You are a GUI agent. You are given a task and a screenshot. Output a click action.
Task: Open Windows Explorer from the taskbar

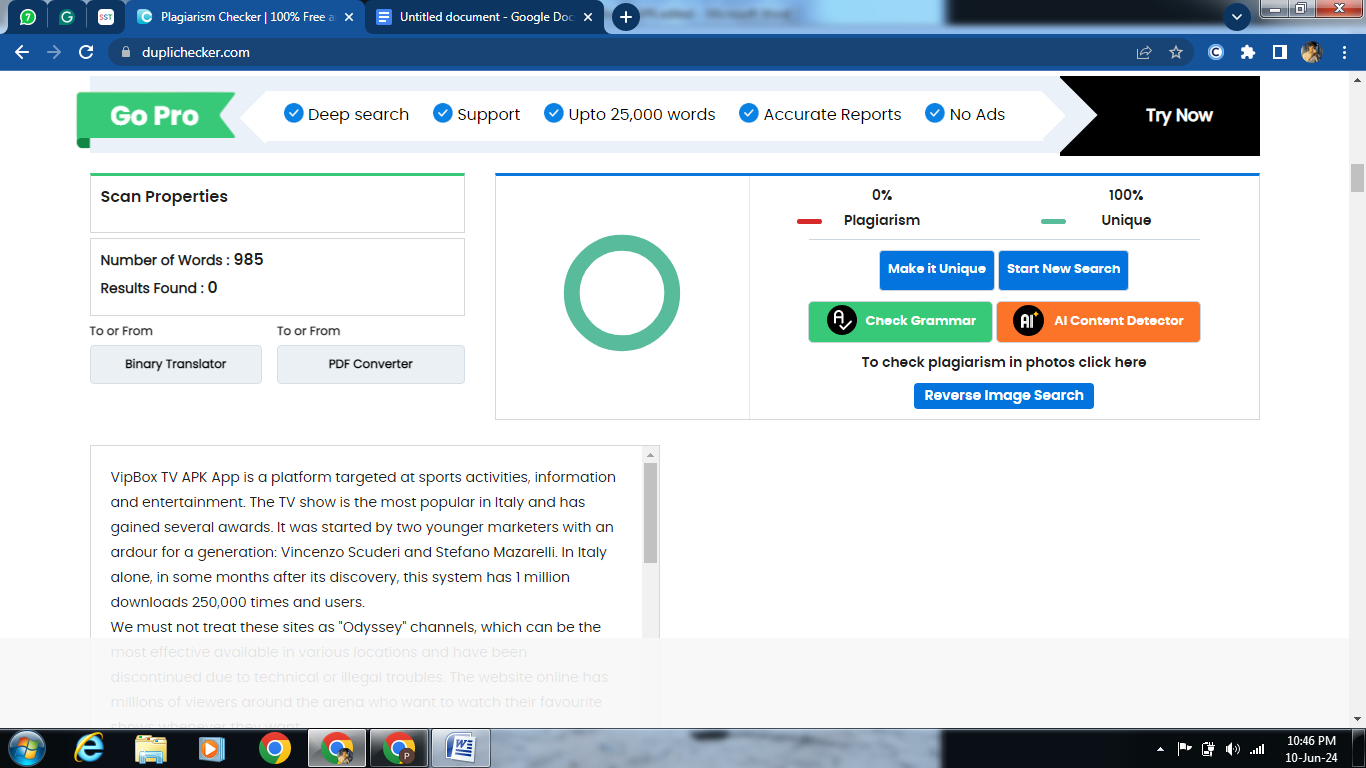(151, 748)
